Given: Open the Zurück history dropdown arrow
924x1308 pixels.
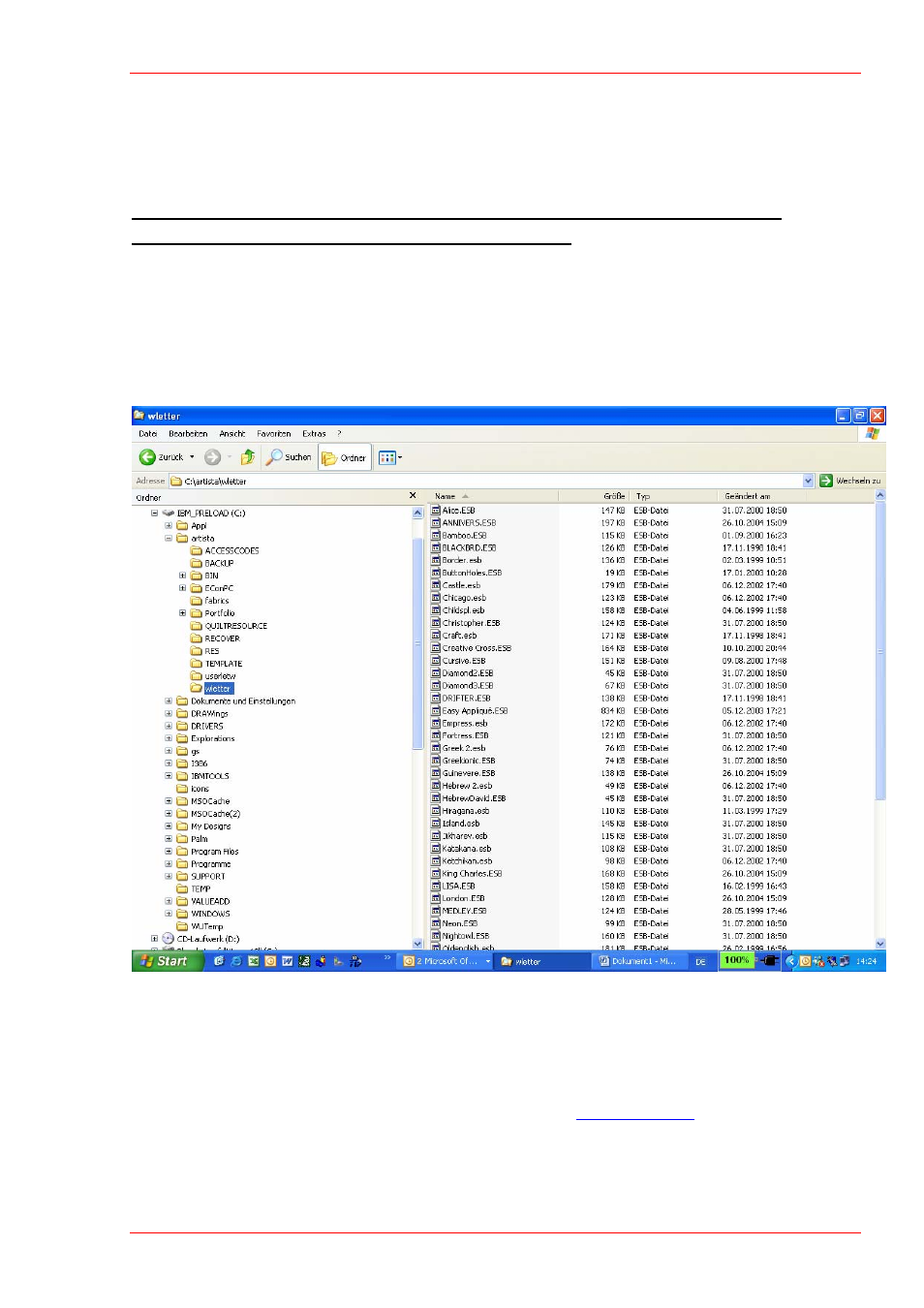Looking at the screenshot, I should pyautogui.click(x=192, y=457).
